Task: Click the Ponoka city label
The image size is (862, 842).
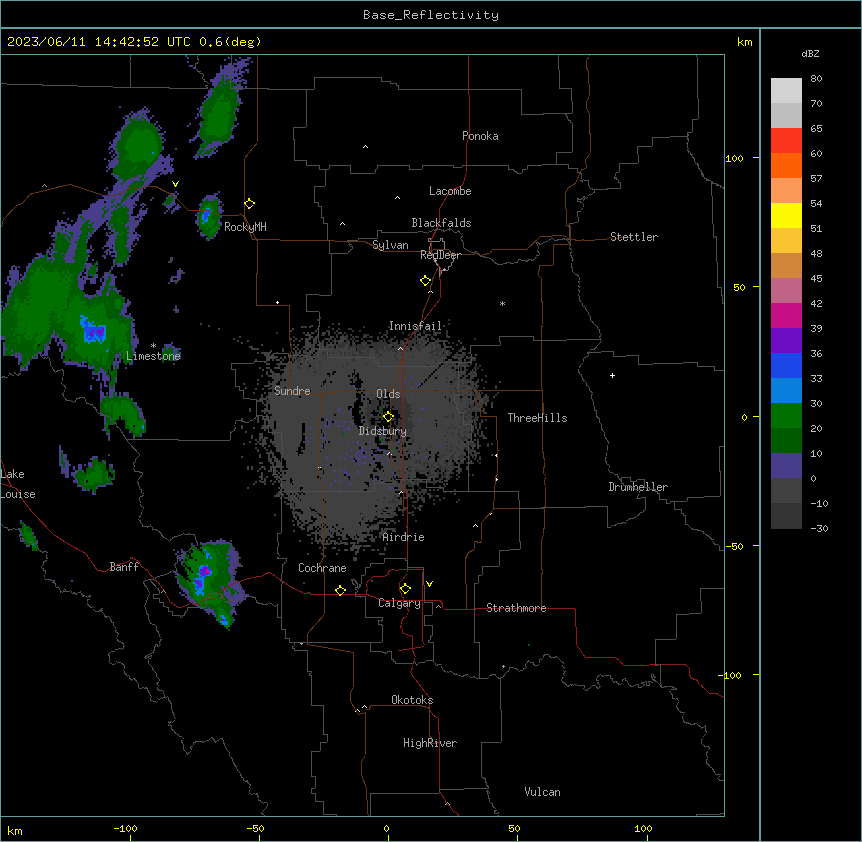Action: 480,136
